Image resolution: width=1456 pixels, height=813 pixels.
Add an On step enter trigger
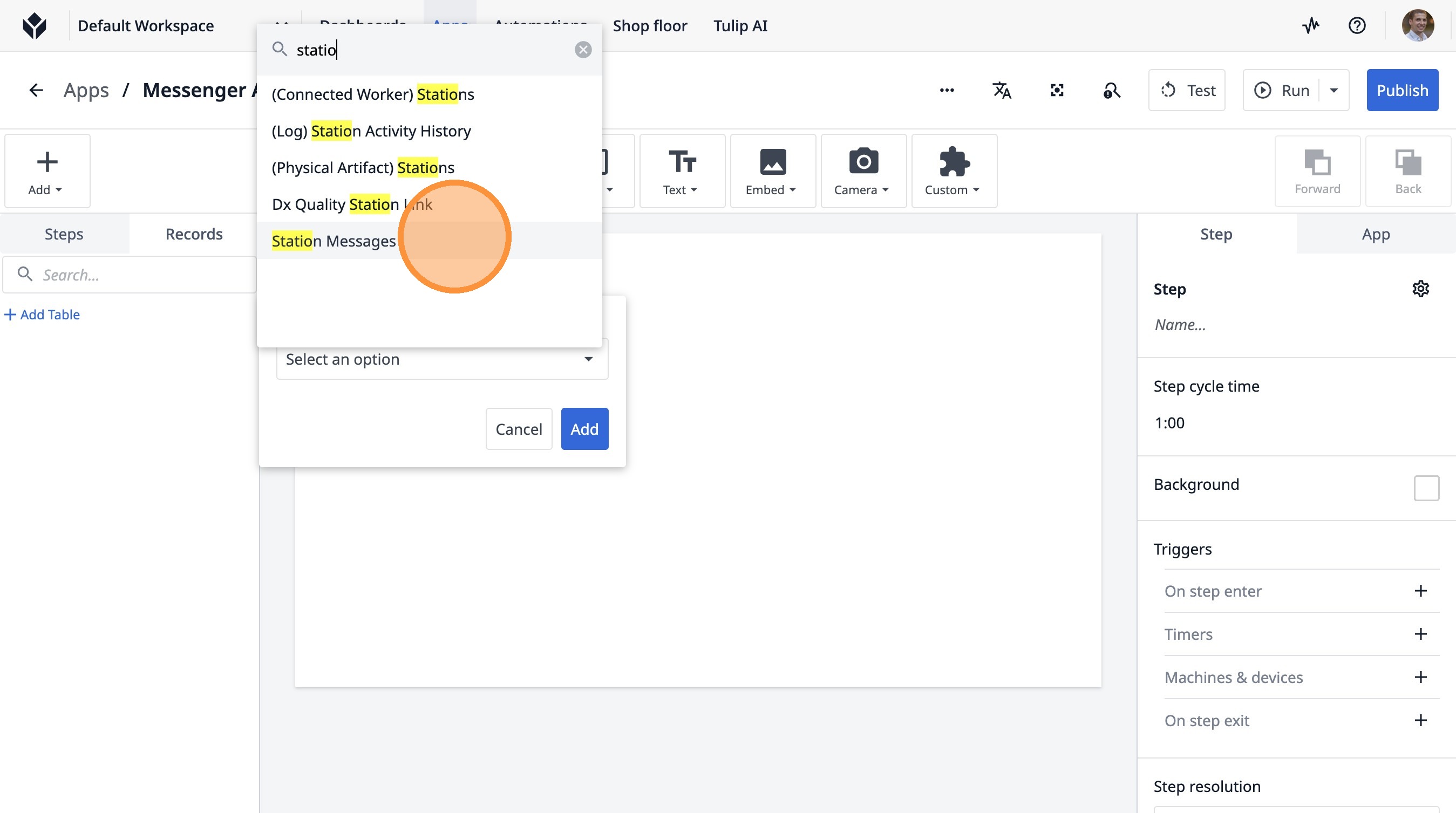[1420, 591]
